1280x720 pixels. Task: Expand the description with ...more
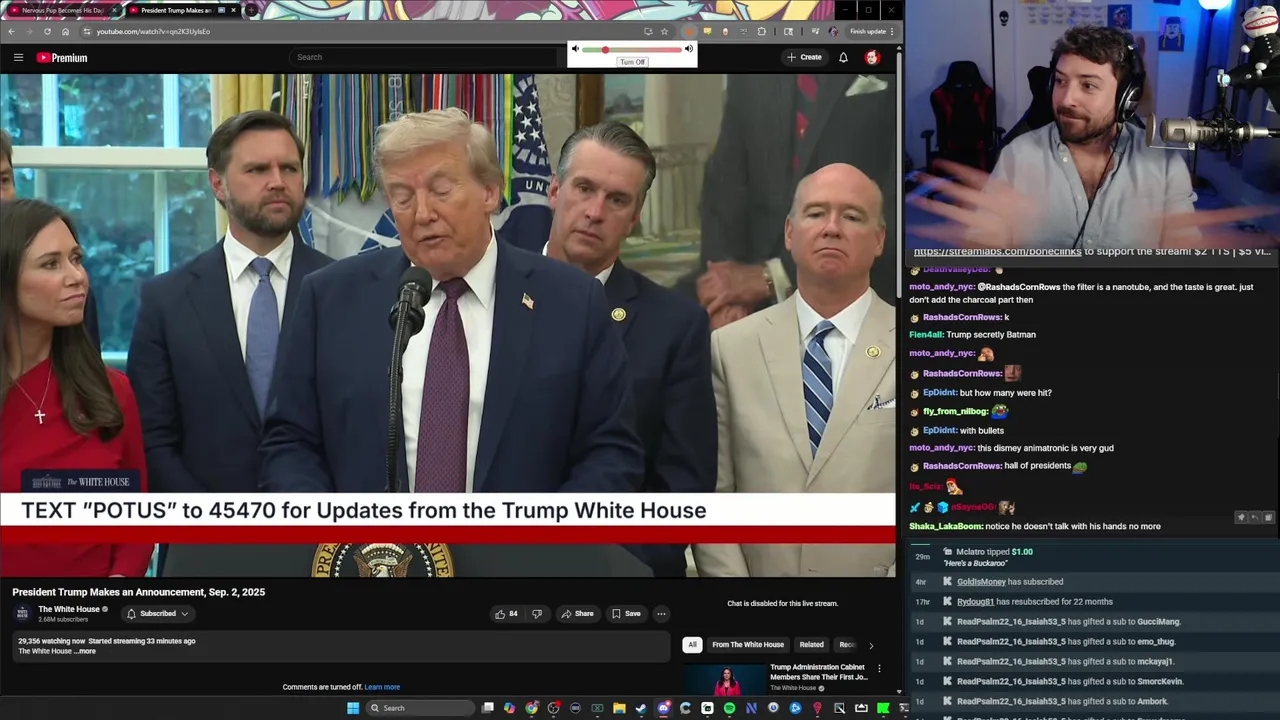click(x=85, y=651)
